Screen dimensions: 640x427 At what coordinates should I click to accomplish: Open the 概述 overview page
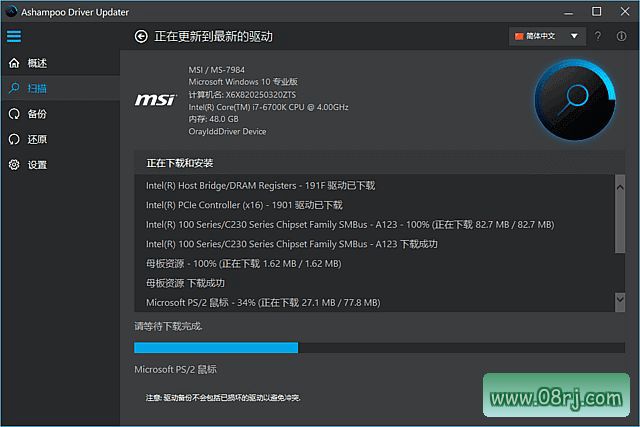37,63
